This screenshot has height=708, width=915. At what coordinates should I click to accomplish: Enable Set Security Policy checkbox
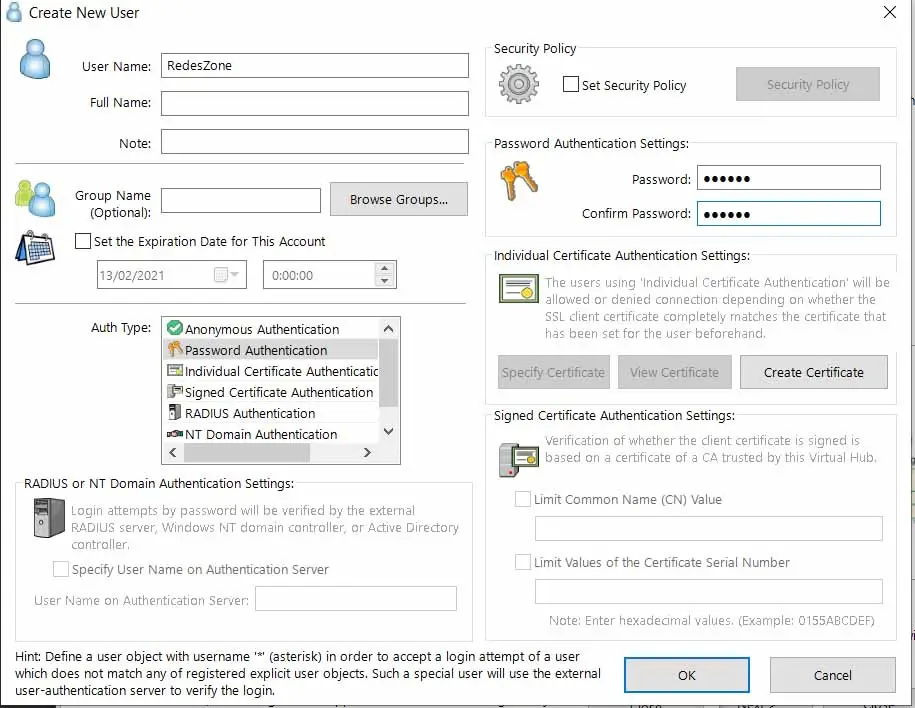(x=571, y=84)
